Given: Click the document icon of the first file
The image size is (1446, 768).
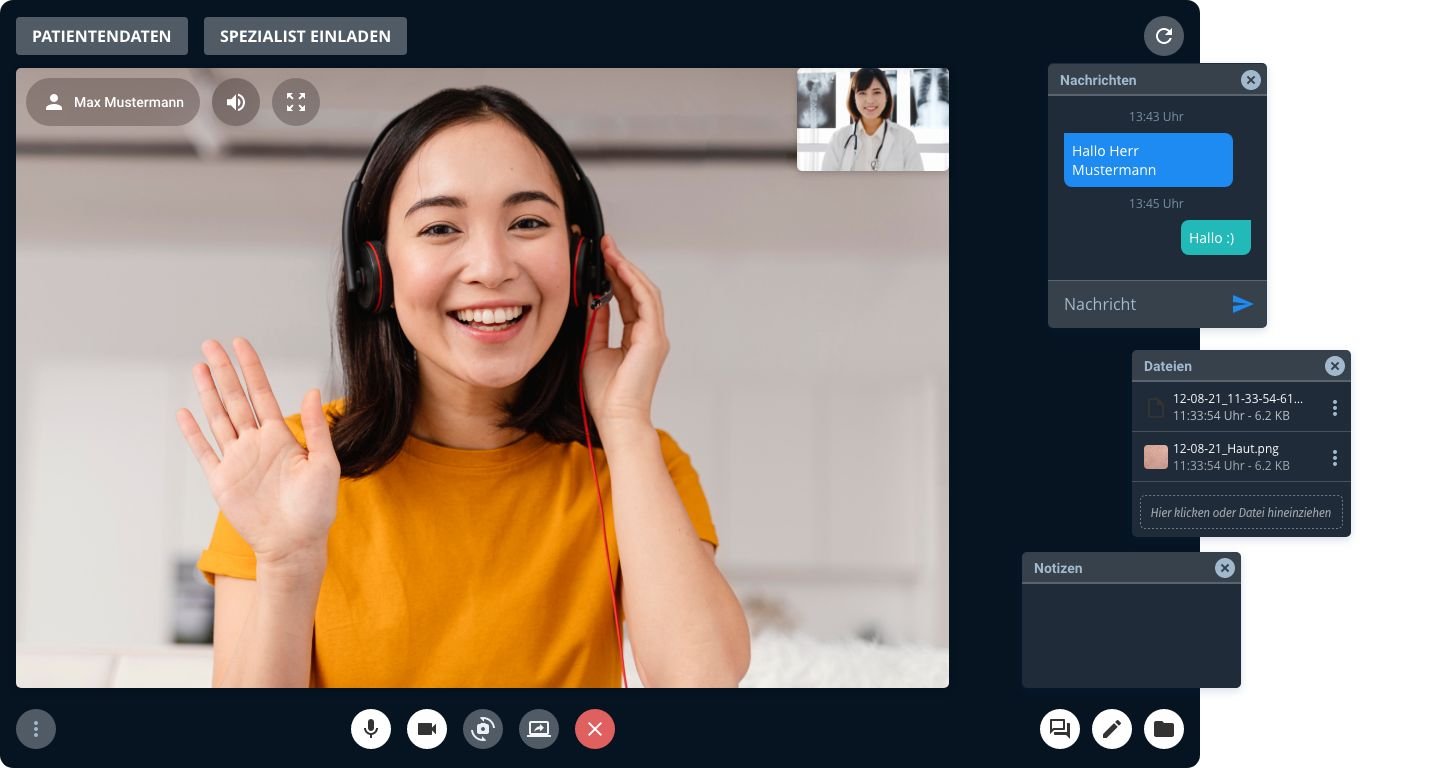Looking at the screenshot, I should [1155, 408].
